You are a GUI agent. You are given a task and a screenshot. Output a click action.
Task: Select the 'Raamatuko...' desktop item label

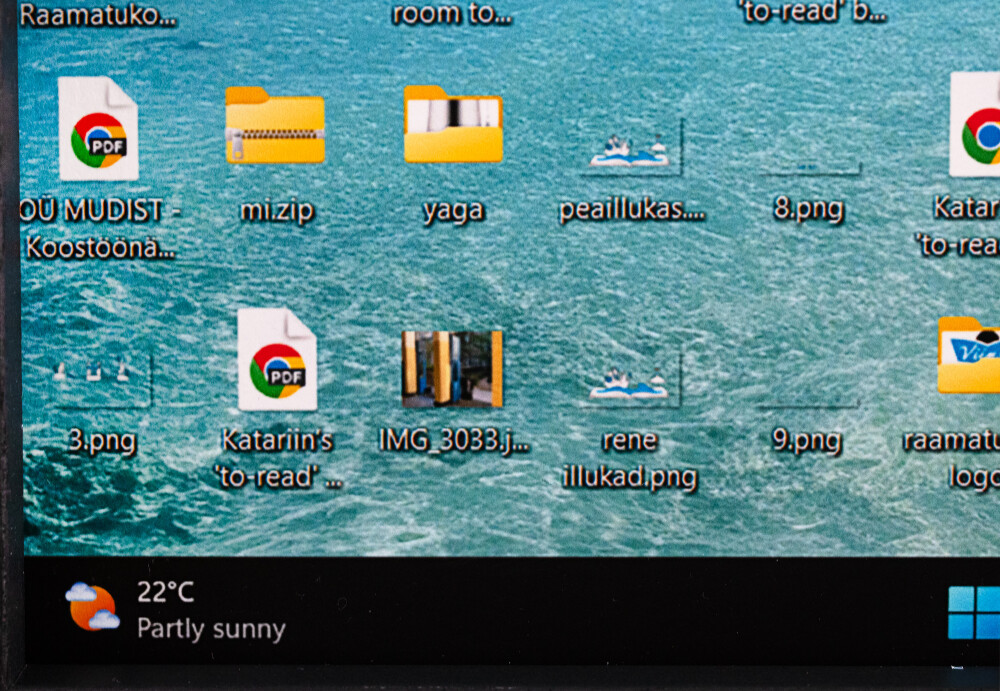pyautogui.click(x=98, y=15)
